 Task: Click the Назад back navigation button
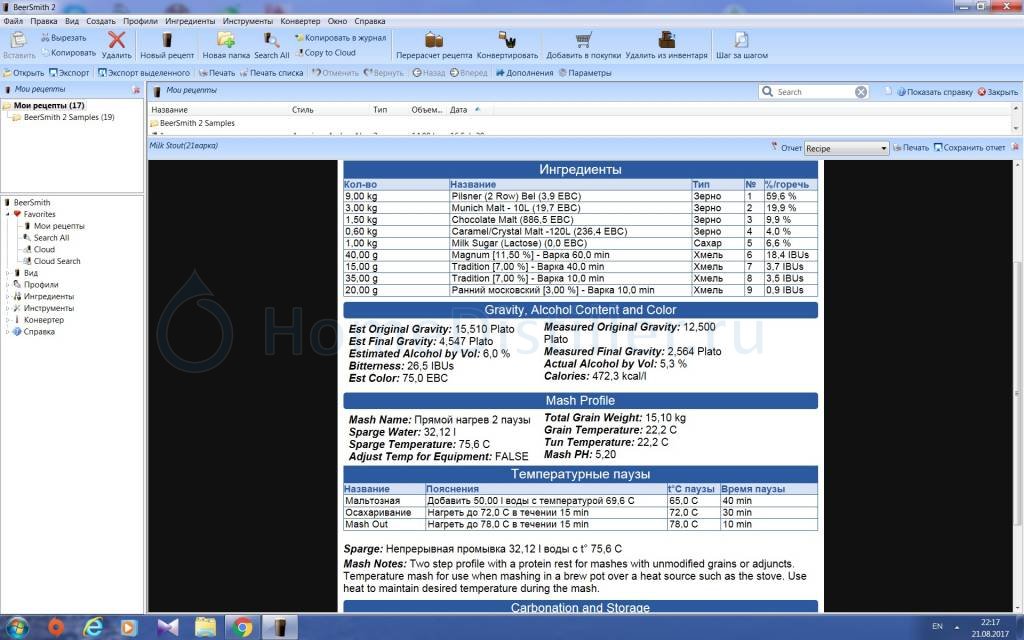pos(428,73)
